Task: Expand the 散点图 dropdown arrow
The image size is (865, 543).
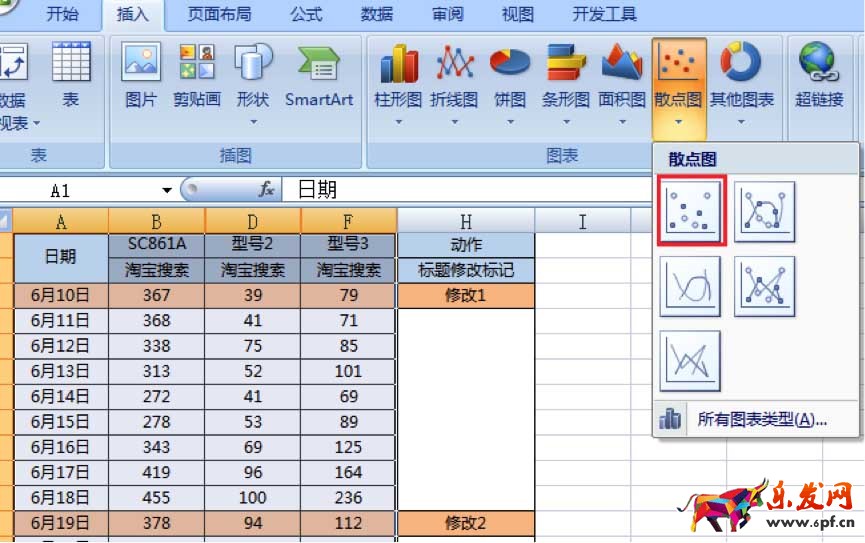Action: click(x=679, y=122)
